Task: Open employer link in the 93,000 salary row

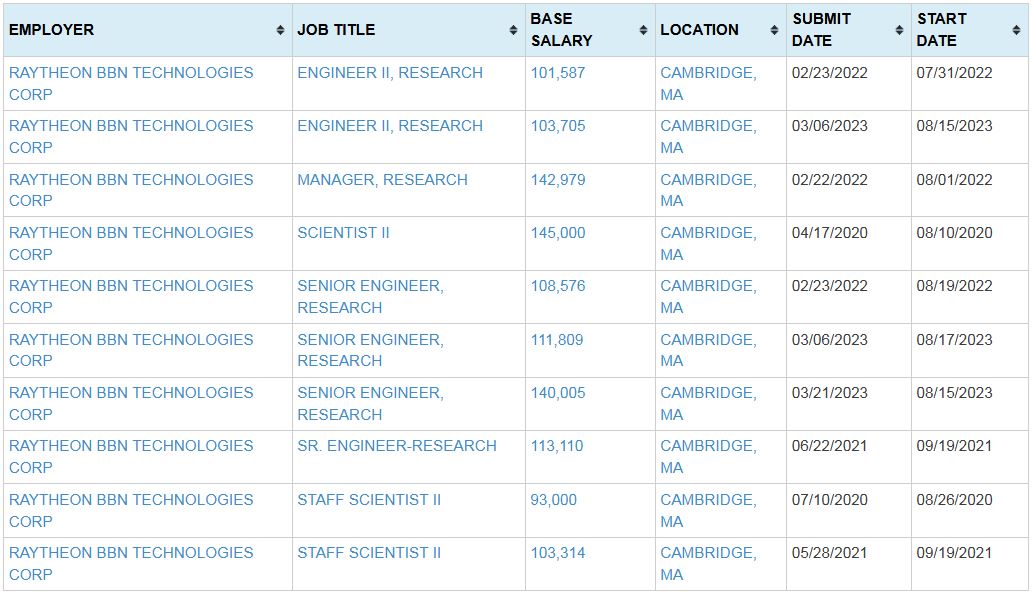Action: pos(131,510)
